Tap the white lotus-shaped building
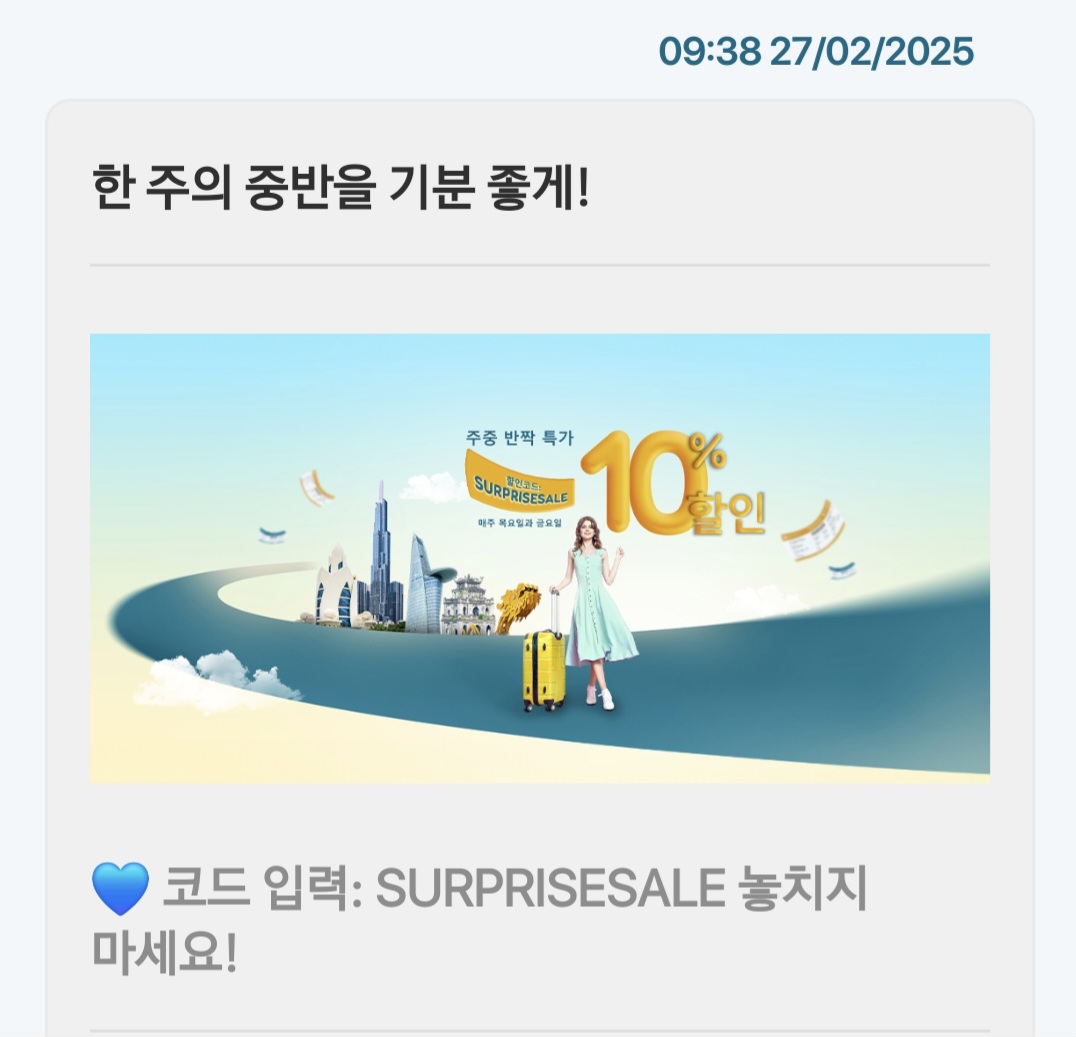The width and height of the screenshot is (1076, 1037). tap(335, 585)
